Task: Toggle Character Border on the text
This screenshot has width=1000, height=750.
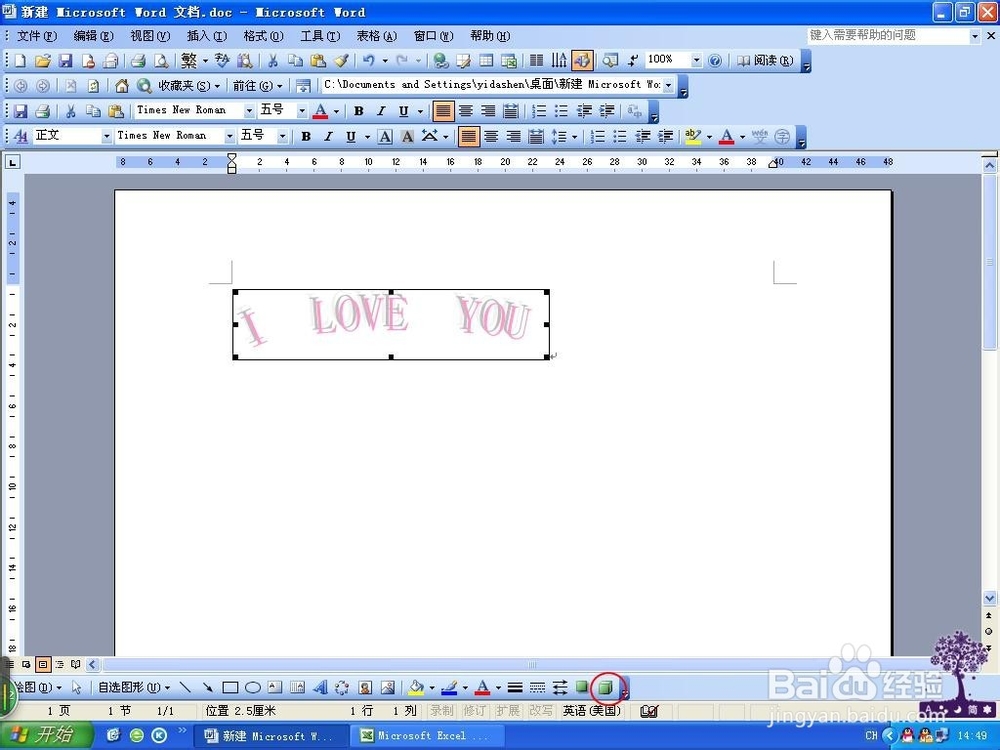Action: 385,136
